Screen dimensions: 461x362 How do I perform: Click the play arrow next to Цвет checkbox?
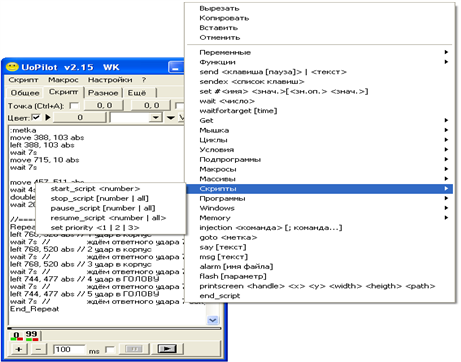click(x=48, y=117)
